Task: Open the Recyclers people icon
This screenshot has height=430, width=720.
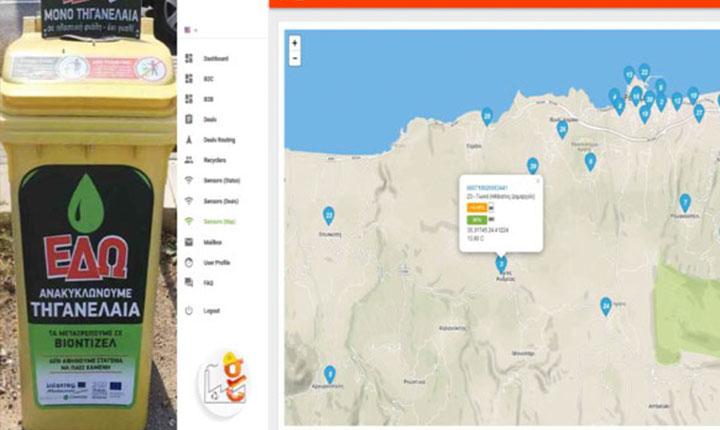Action: pos(189,160)
